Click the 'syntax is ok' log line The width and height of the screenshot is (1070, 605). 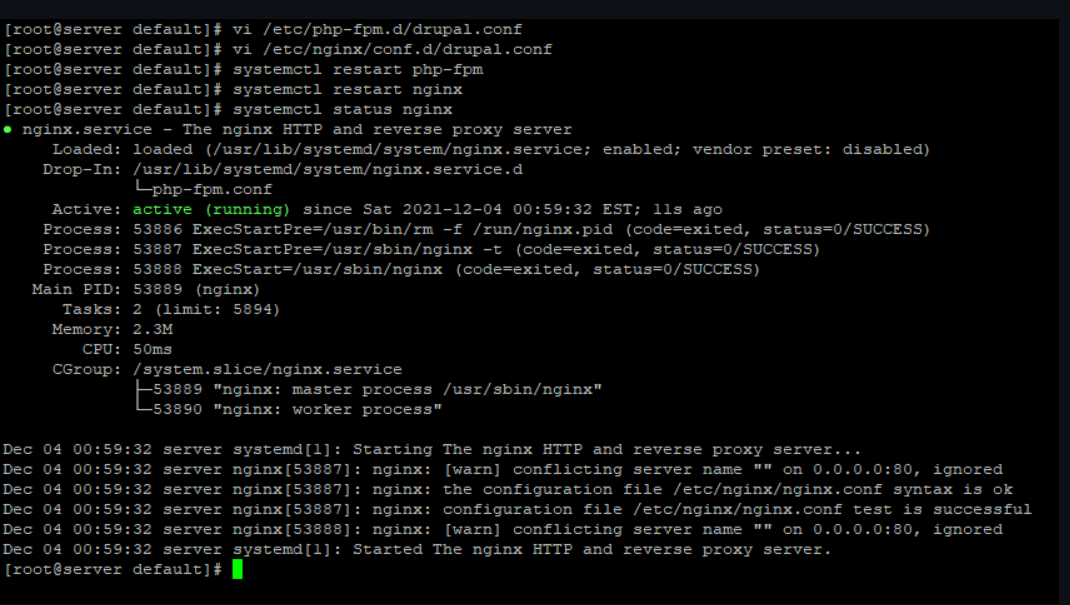[x=508, y=489]
